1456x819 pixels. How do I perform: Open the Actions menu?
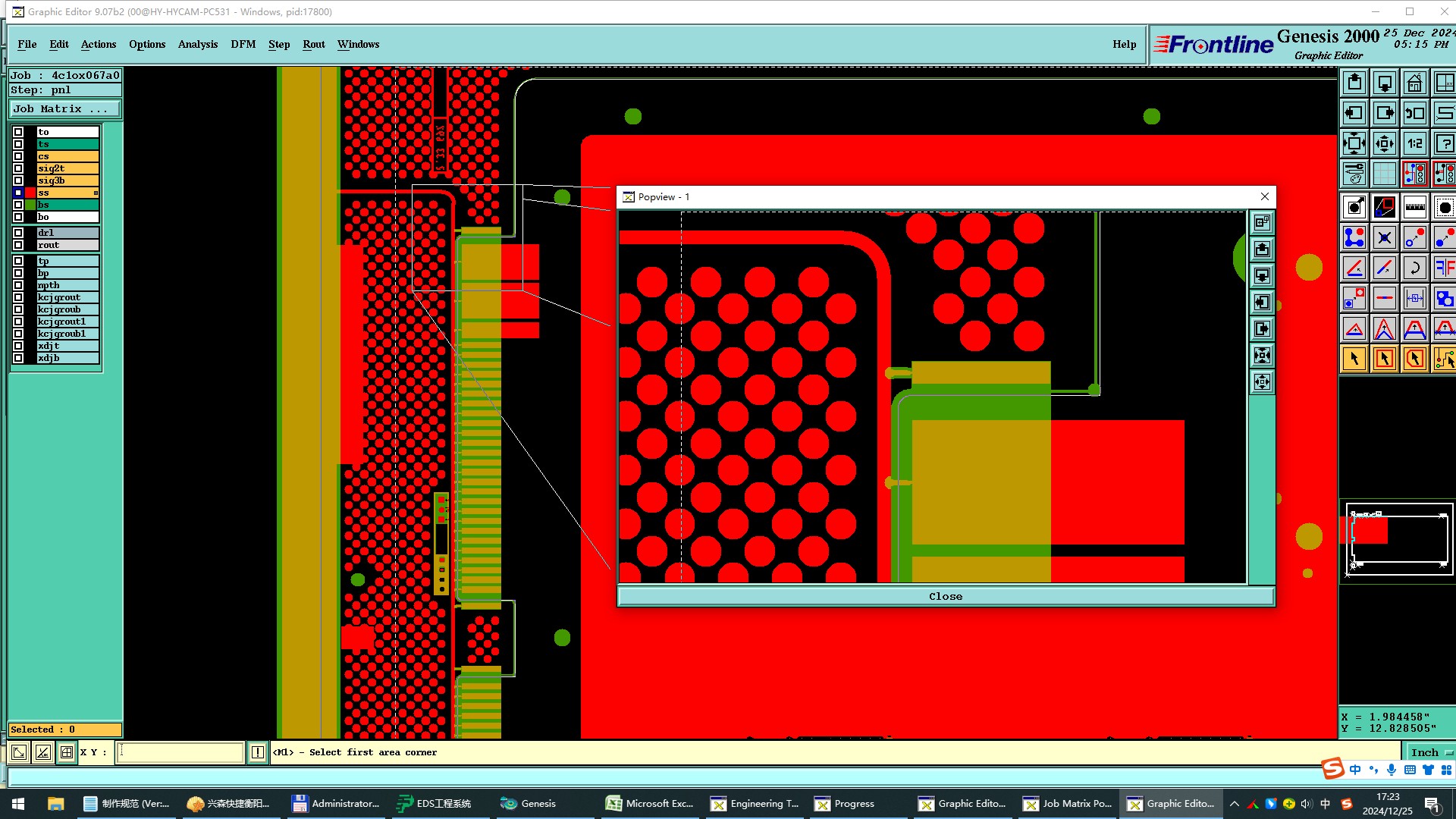click(99, 44)
